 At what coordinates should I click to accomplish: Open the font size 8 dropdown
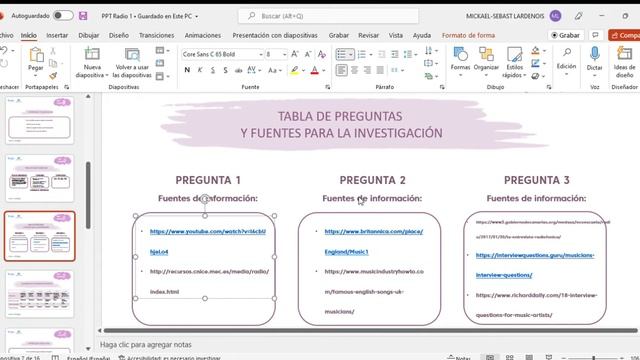point(284,54)
